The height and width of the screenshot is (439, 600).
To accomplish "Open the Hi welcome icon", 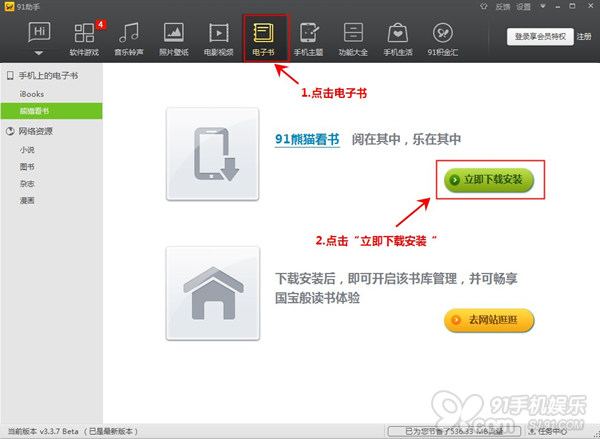I will [x=39, y=32].
